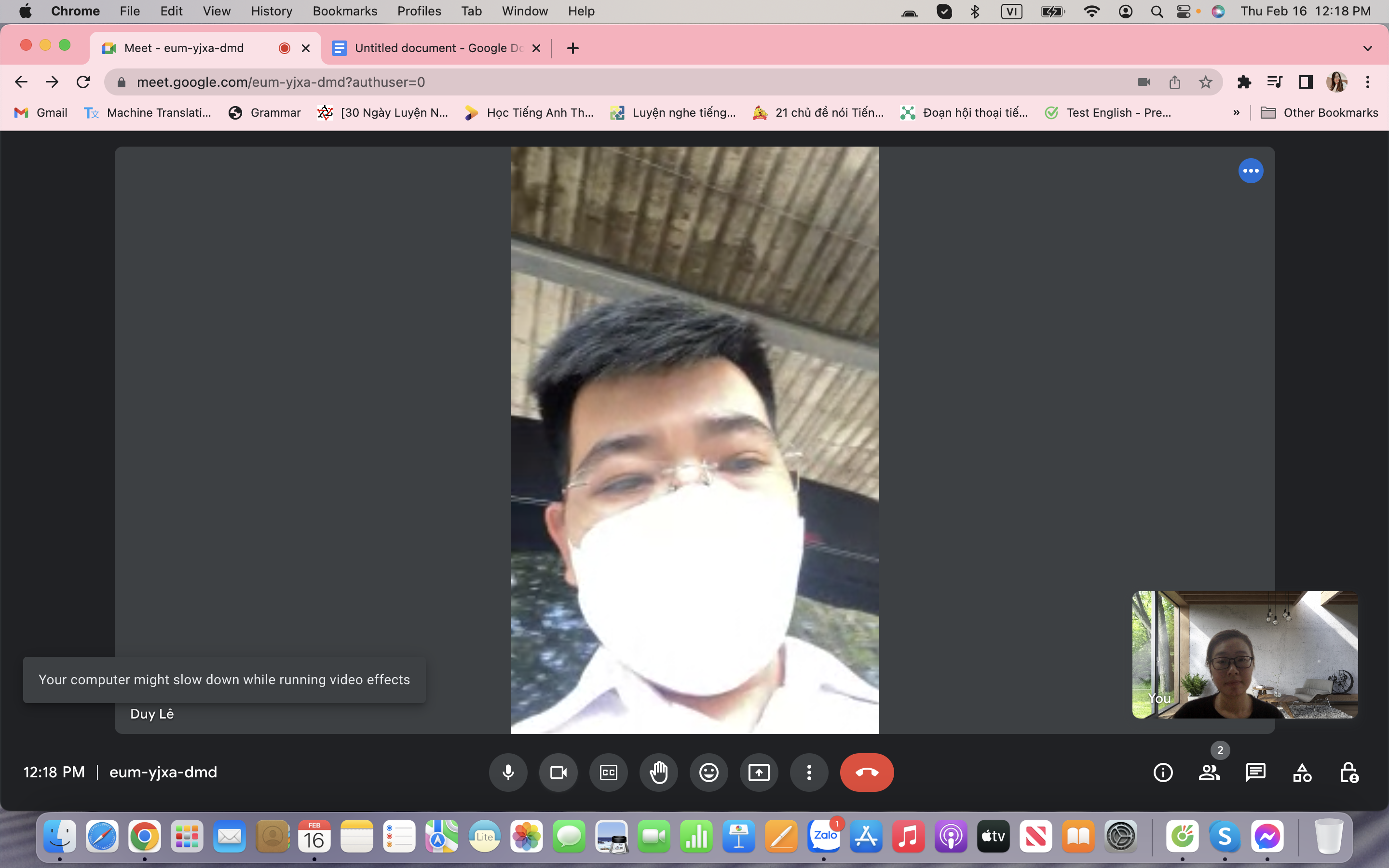The image size is (1389, 868).
Task: Open the Activities panel
Action: 1302,772
